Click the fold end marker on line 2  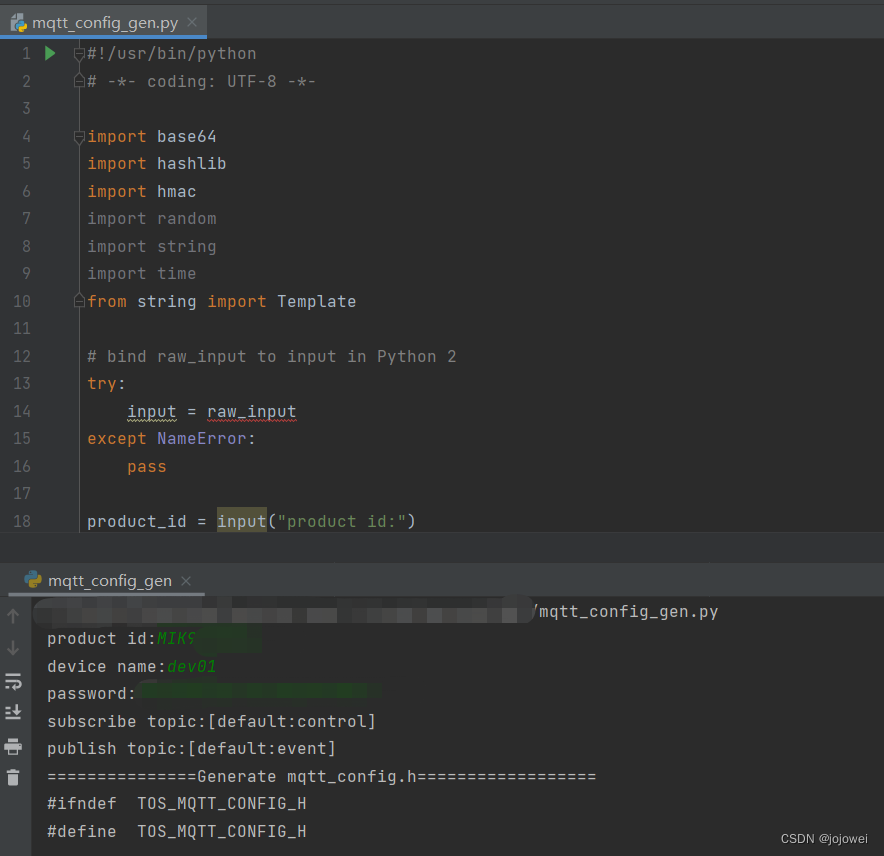pyautogui.click(x=79, y=81)
